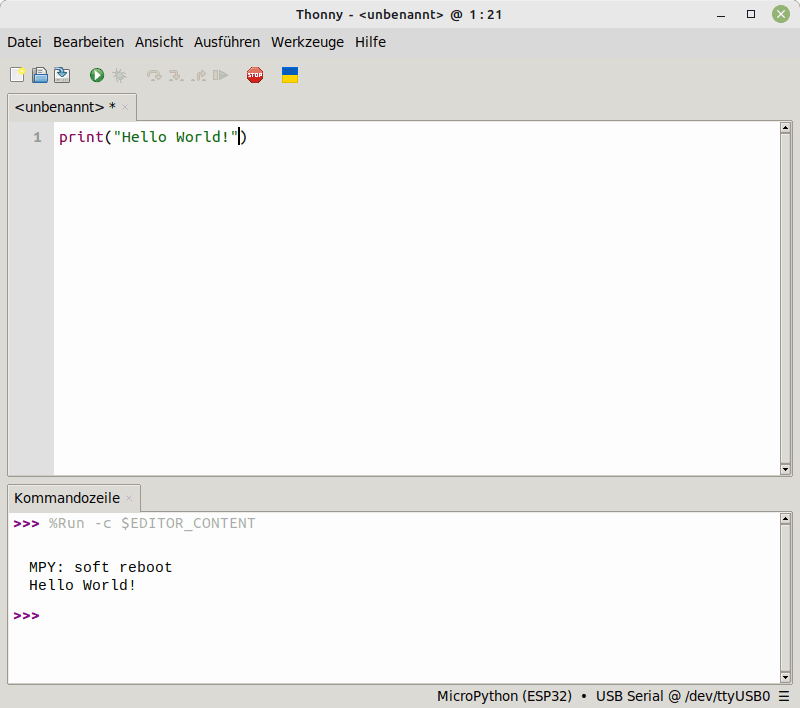Image resolution: width=800 pixels, height=708 pixels.
Task: Open the Ausführen menu
Action: pyautogui.click(x=227, y=42)
